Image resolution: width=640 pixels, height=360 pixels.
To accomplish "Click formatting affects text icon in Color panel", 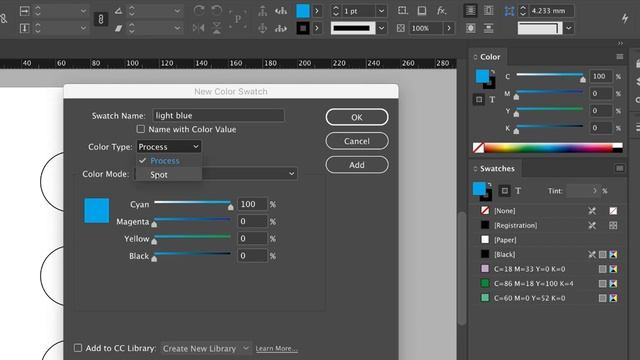I will [492, 100].
